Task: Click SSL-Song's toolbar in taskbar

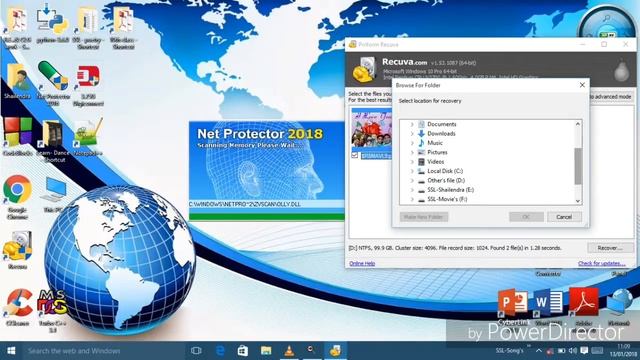Action: tap(509, 351)
